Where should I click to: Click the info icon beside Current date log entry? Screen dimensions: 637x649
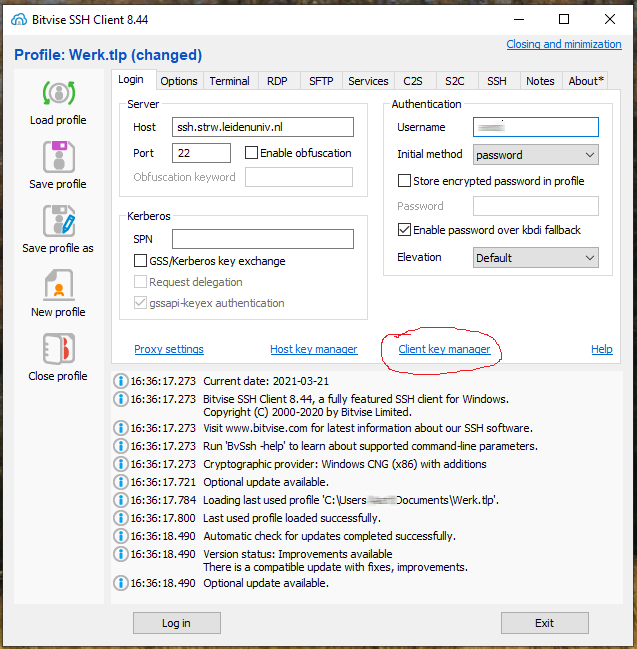(x=121, y=381)
